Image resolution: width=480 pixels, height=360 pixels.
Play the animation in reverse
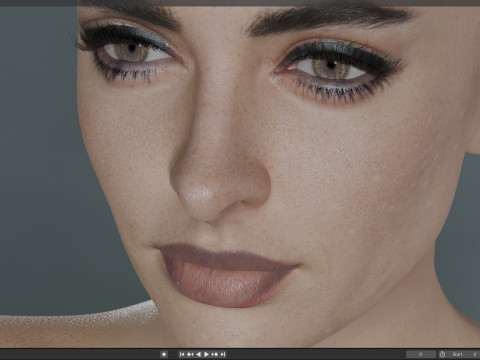pos(199,354)
